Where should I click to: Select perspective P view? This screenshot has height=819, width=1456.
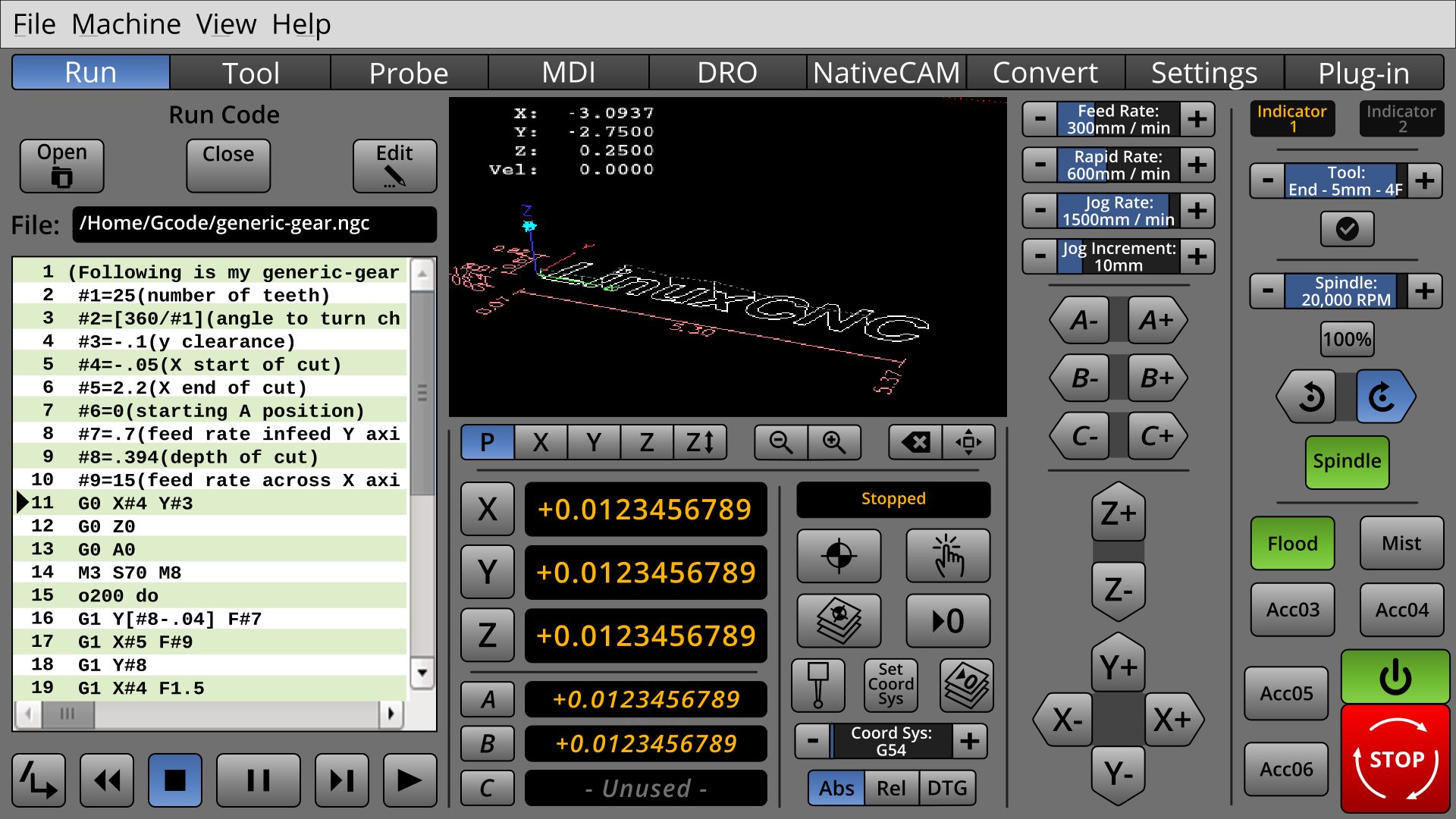[488, 442]
